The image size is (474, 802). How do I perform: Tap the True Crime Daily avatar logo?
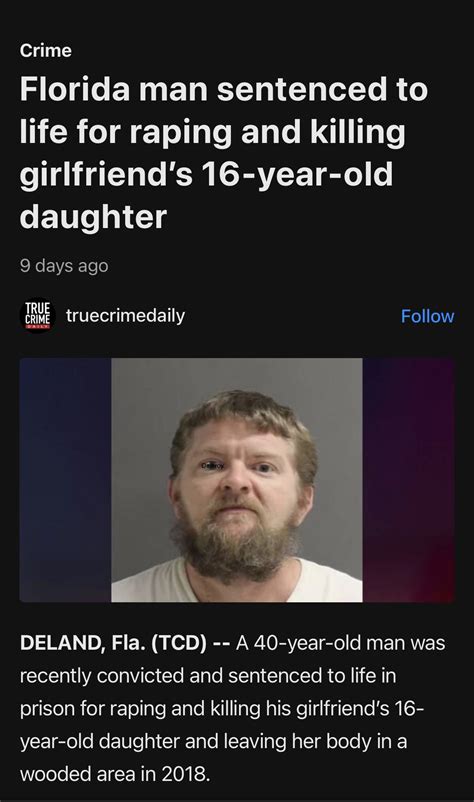point(38,316)
